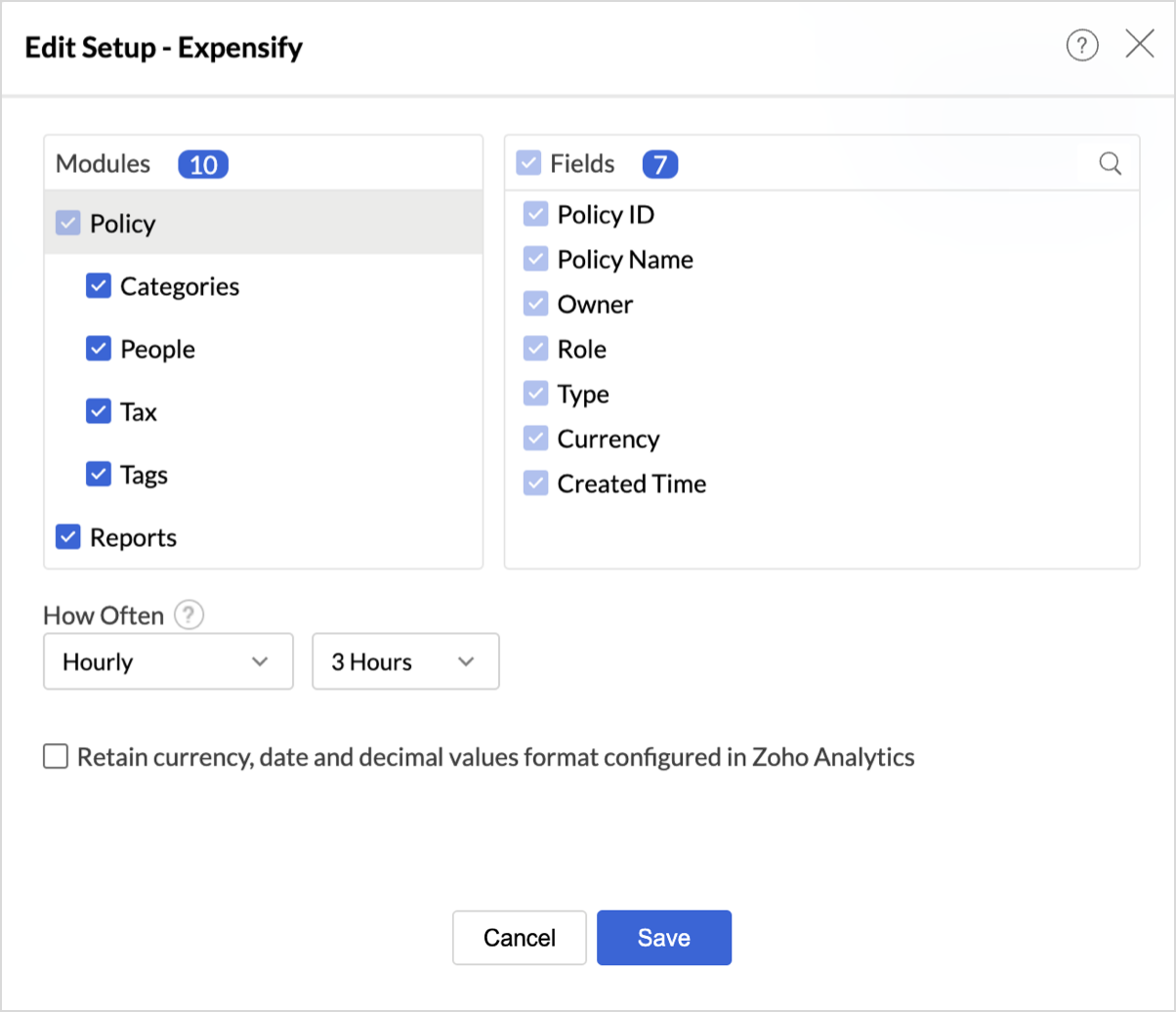This screenshot has height=1012, width=1176.
Task: Toggle the Currency field checkbox
Action: coord(535,439)
